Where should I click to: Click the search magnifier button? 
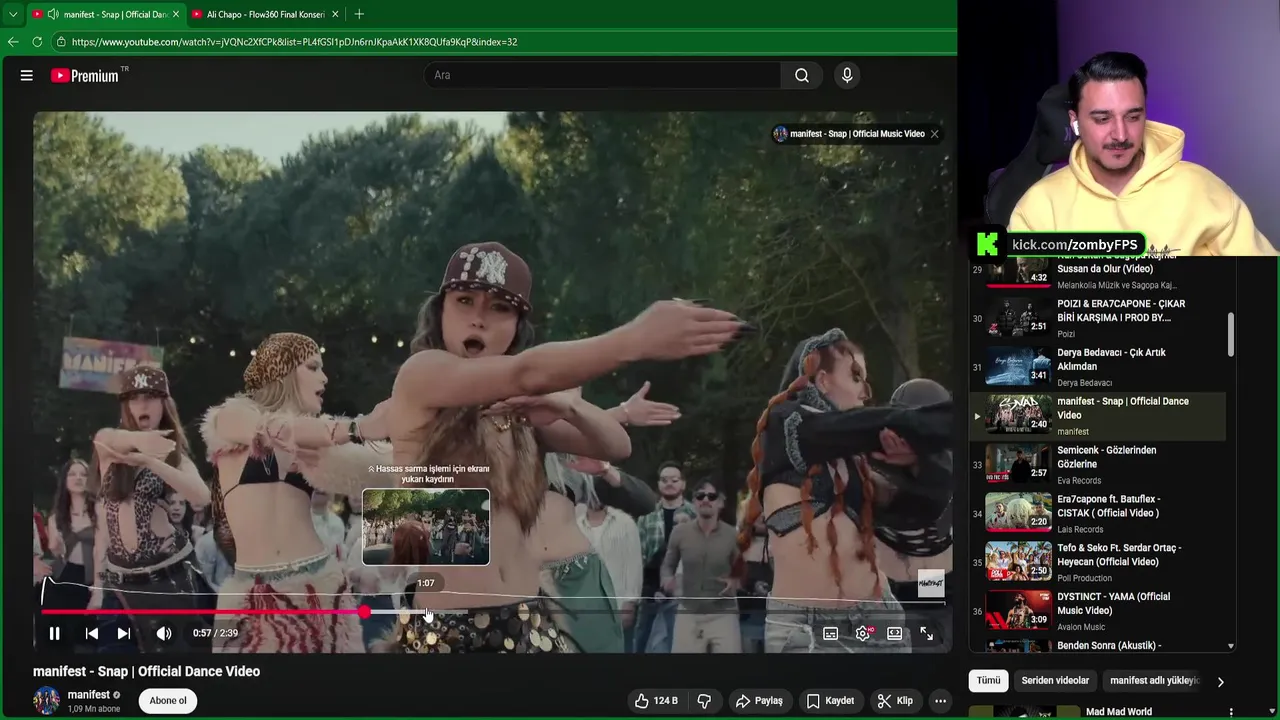pos(802,75)
